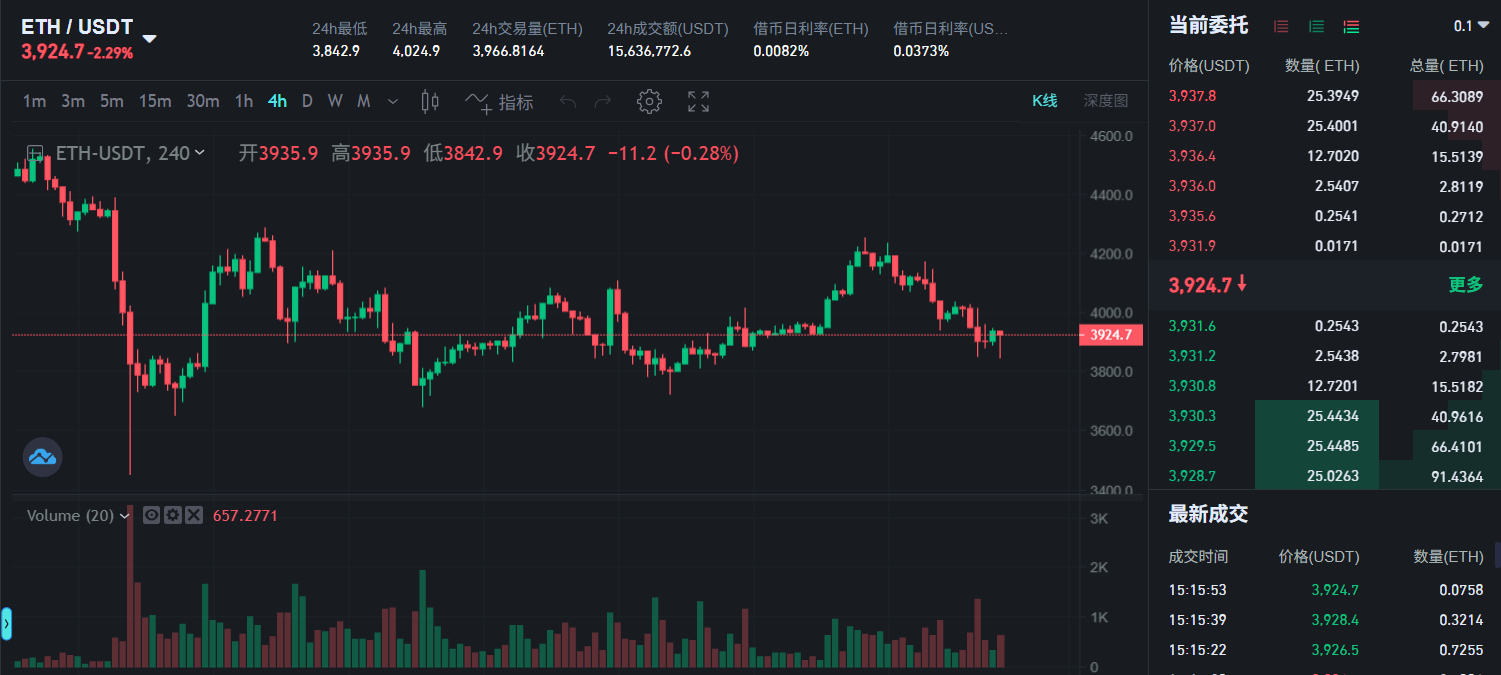The height and width of the screenshot is (675, 1501).
Task: Click the blue cloud icon on chart
Action: pyautogui.click(x=43, y=457)
